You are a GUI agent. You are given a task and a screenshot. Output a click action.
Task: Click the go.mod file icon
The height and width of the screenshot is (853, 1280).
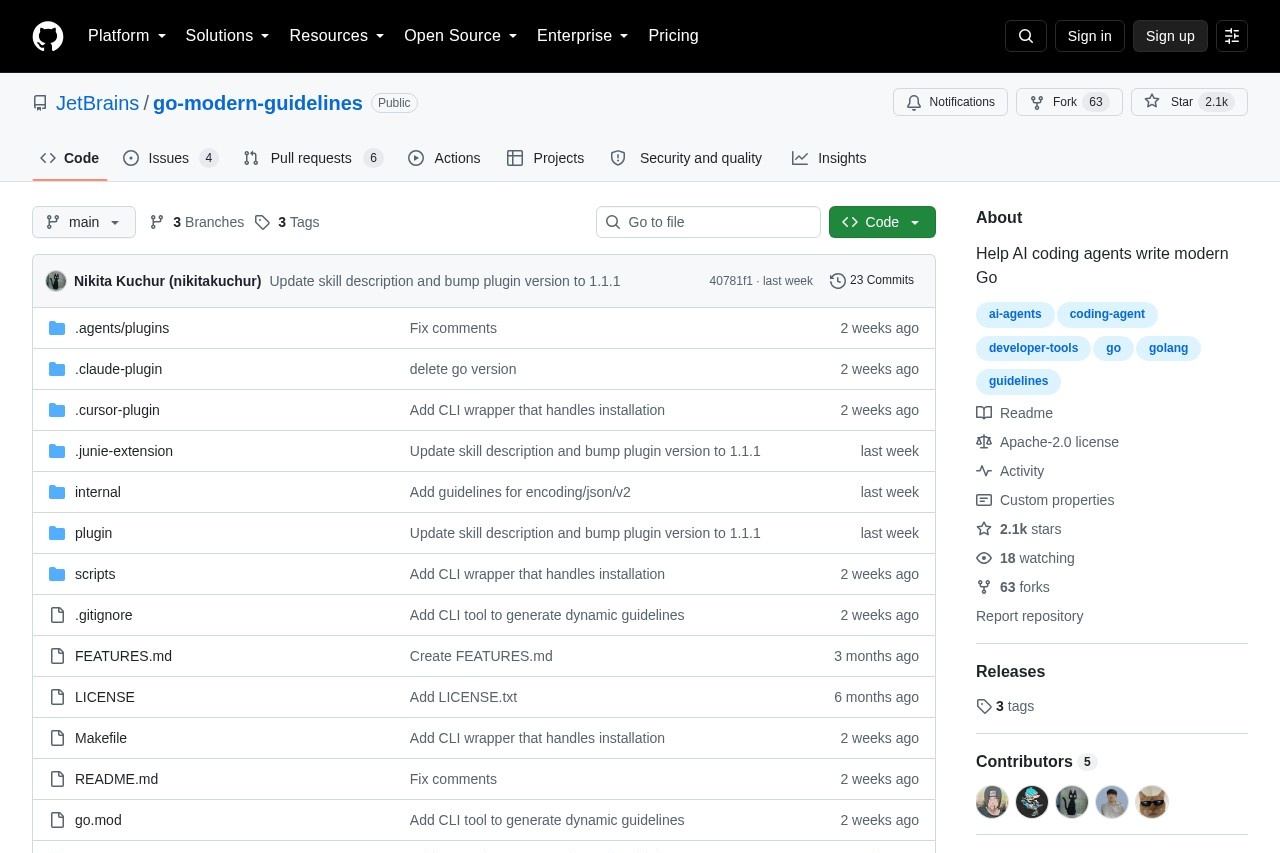[x=57, y=820]
